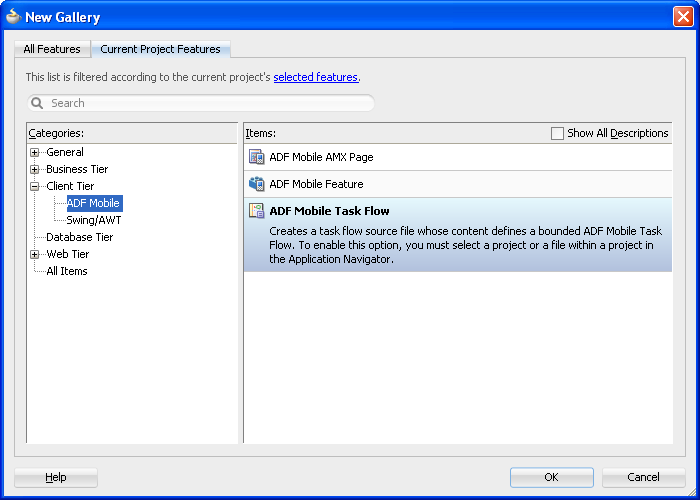This screenshot has width=700, height=500.
Task: Select the Swing/AWT category
Action: pyautogui.click(x=94, y=220)
